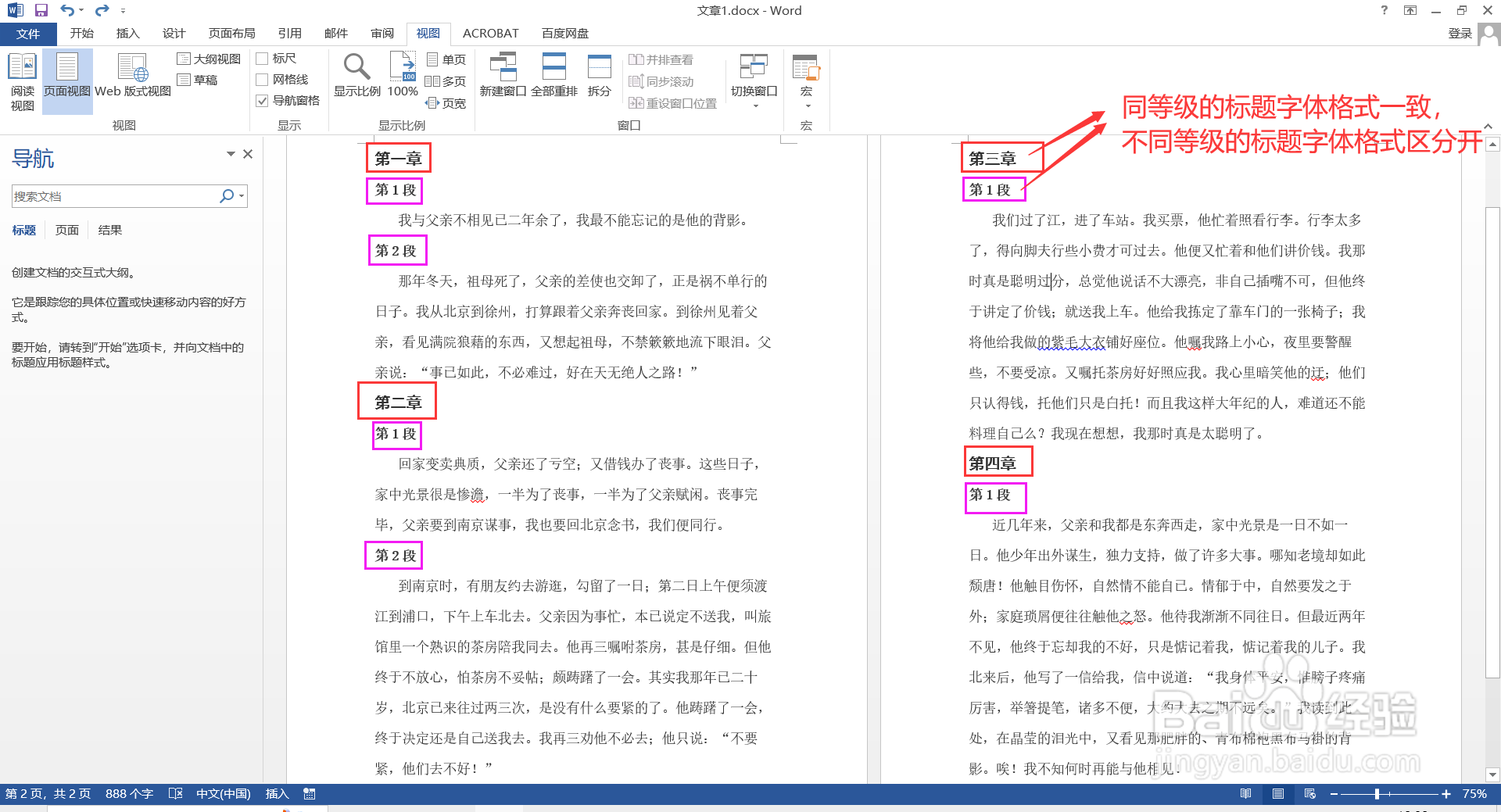Open Read Mode view (阅读视图)

coord(22,82)
